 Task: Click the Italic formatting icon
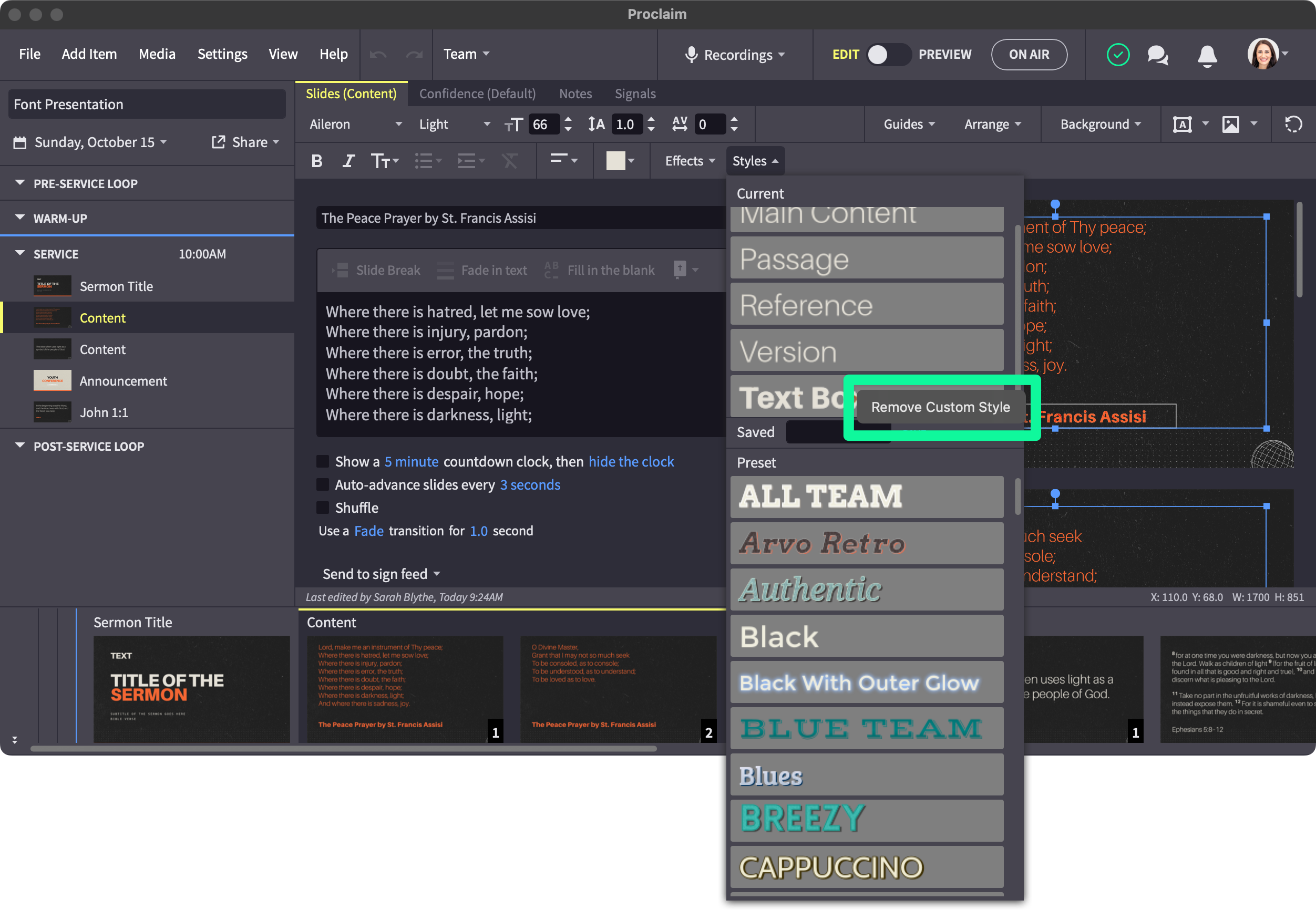pyautogui.click(x=348, y=161)
